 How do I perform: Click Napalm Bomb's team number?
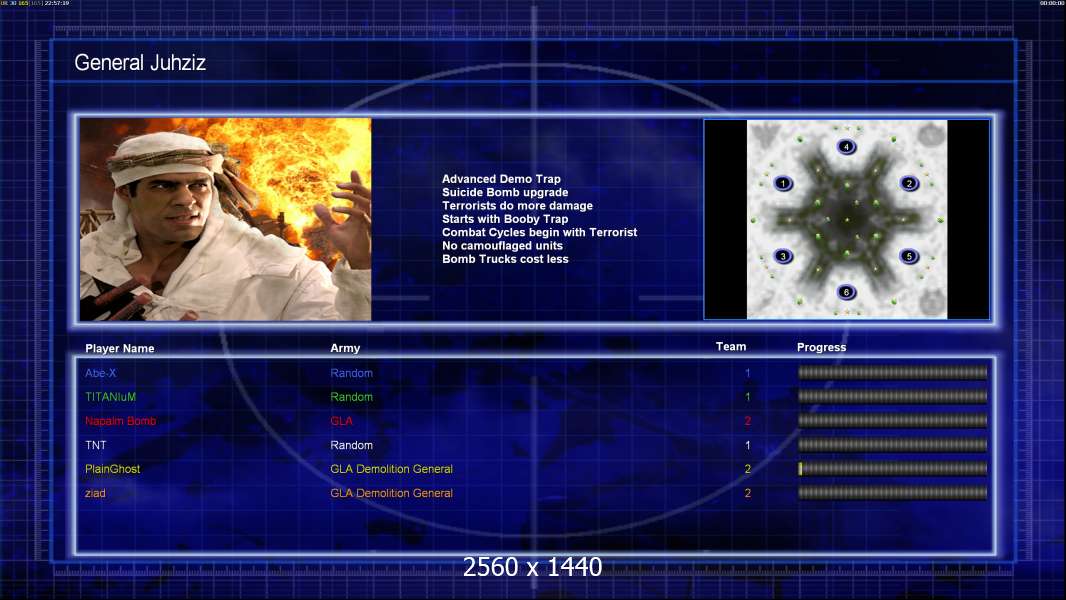coord(747,421)
